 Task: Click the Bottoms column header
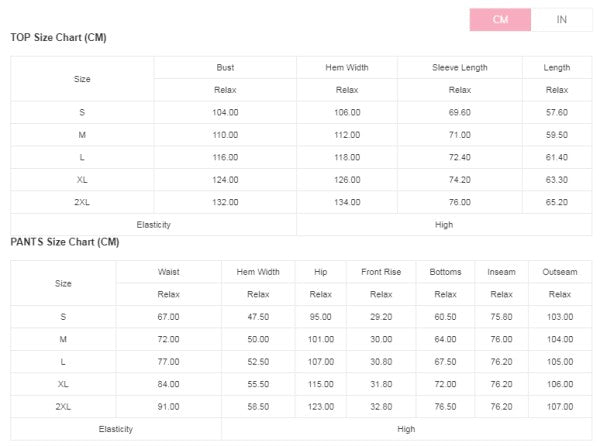pos(445,272)
